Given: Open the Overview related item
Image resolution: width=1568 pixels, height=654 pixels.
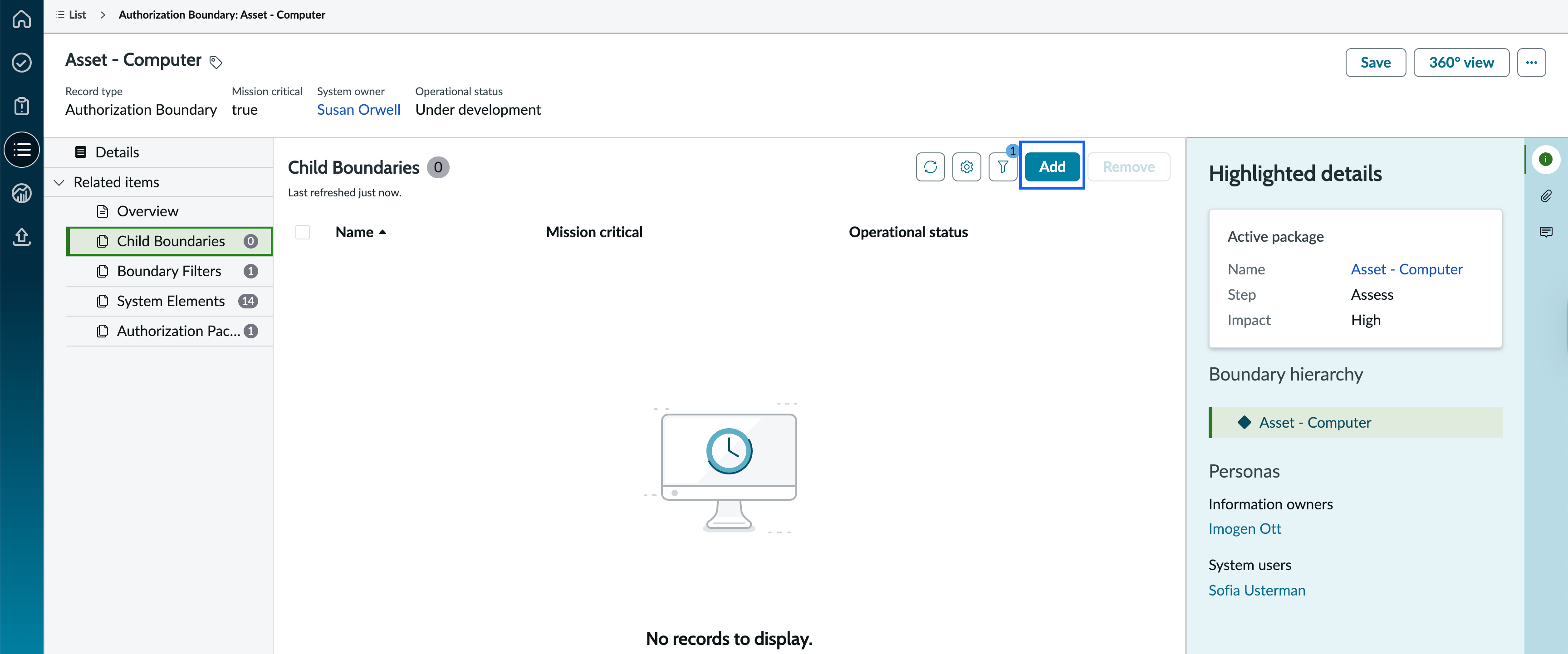Looking at the screenshot, I should tap(169, 211).
